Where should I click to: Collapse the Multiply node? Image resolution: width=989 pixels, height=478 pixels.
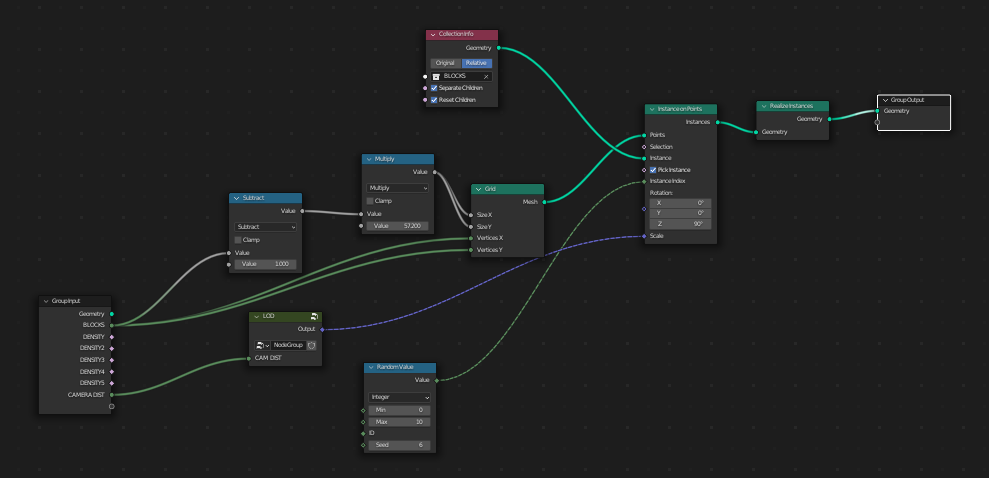(x=369, y=159)
